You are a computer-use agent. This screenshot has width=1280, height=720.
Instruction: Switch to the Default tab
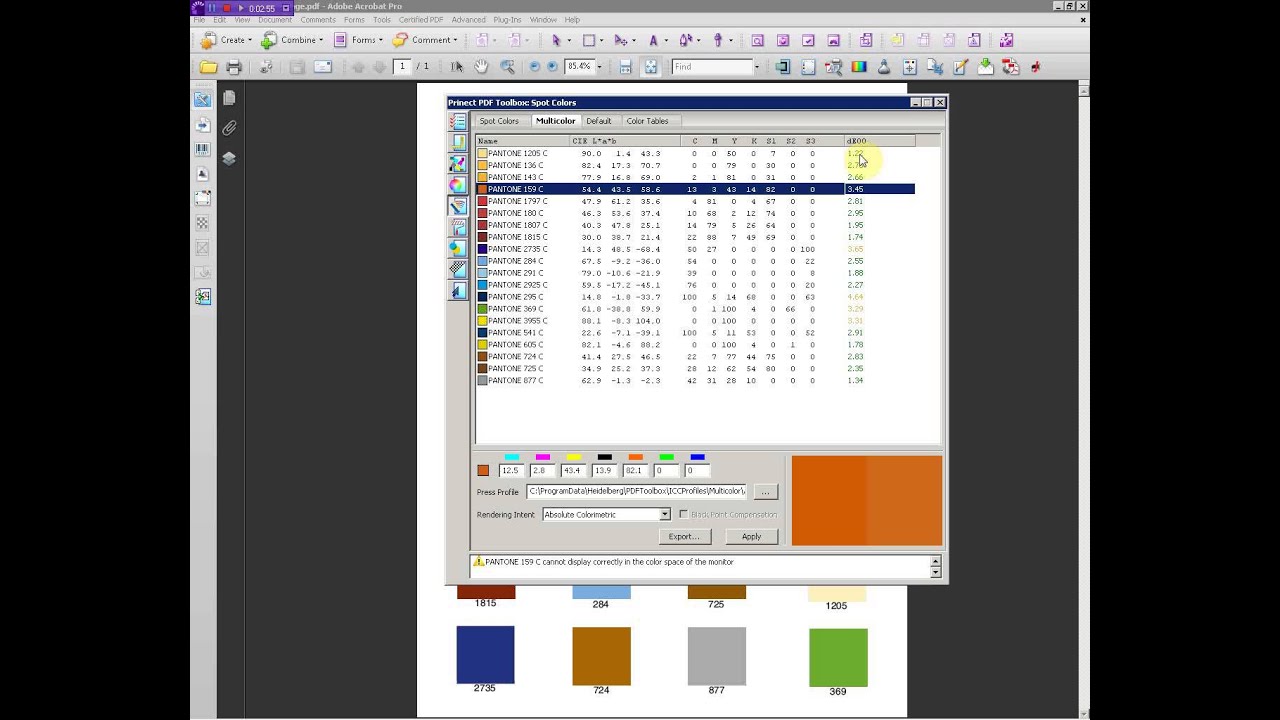[599, 121]
